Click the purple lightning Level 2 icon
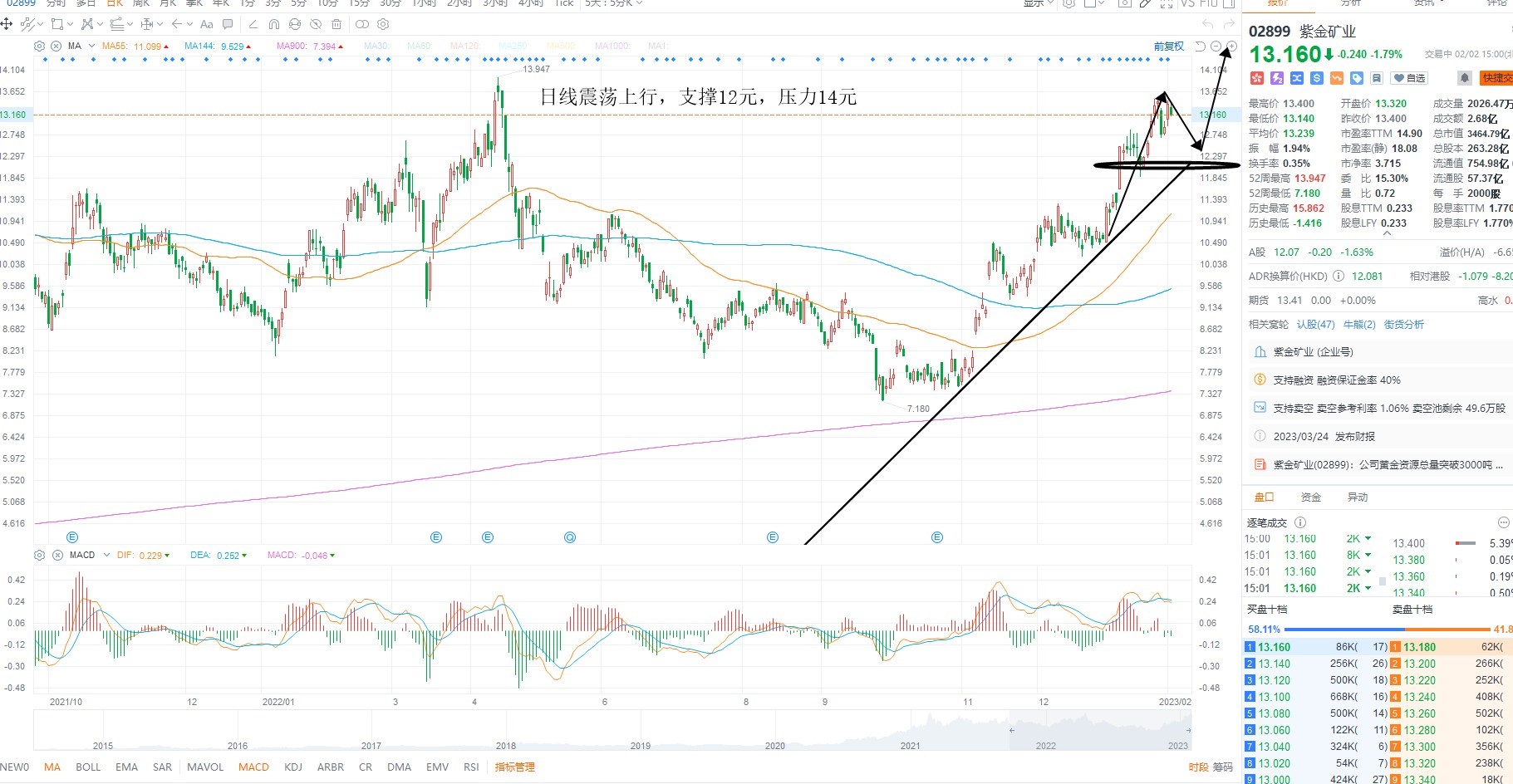Screen dimensions: 1513x784 tap(1277, 78)
